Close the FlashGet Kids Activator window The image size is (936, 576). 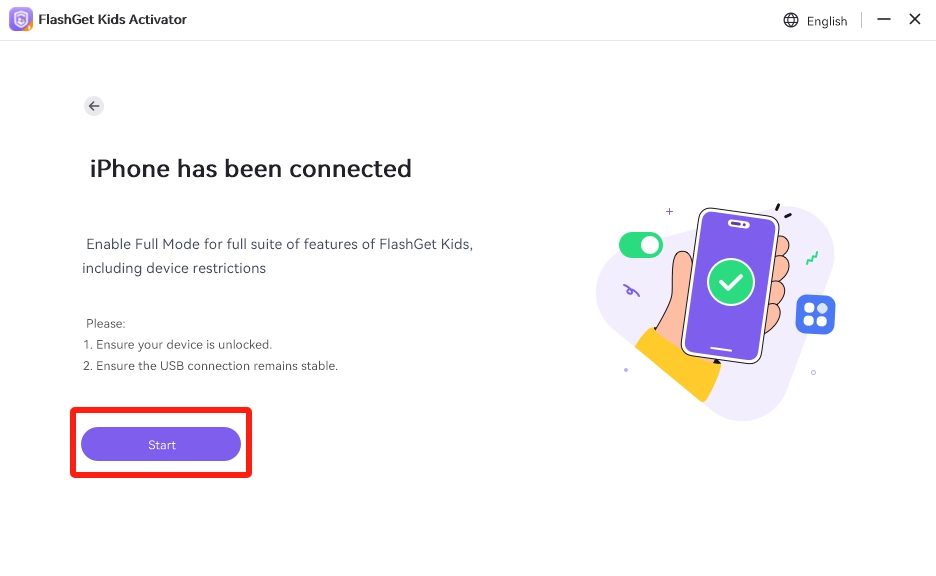(x=915, y=19)
